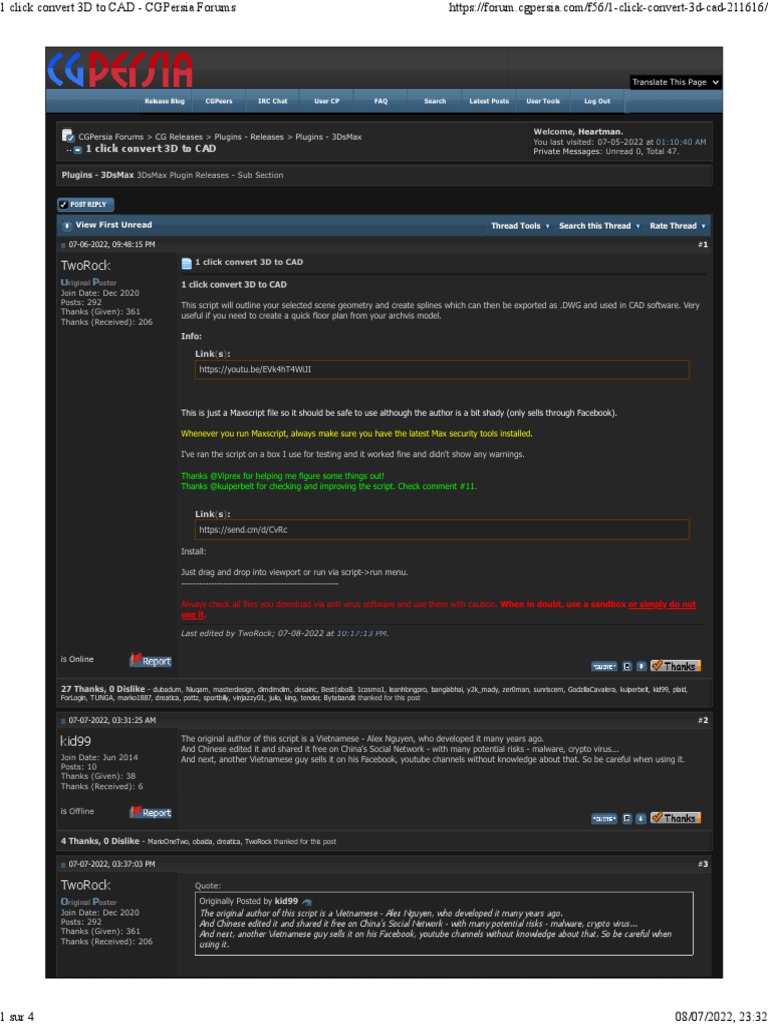This screenshot has width=768, height=1024.
Task: Click '27 Thanks, 0 Dislike' text
Action: pos(103,689)
